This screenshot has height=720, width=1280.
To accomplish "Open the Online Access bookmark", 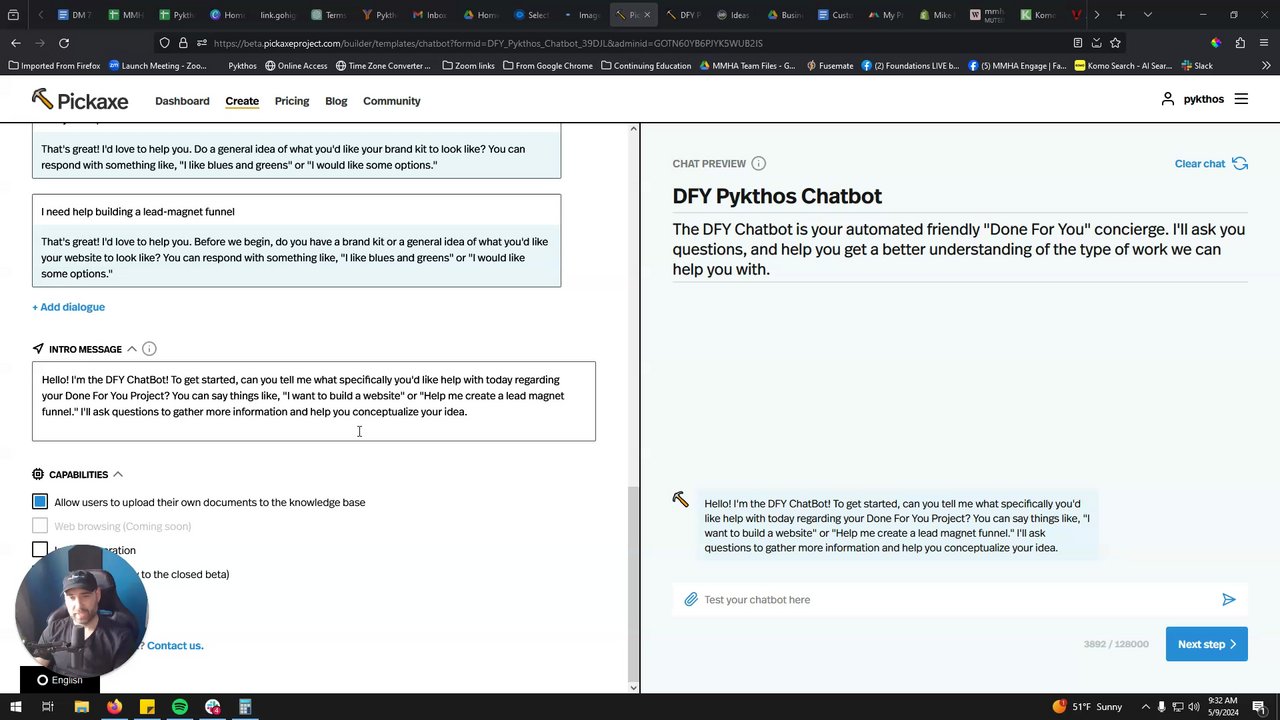I will point(296,66).
